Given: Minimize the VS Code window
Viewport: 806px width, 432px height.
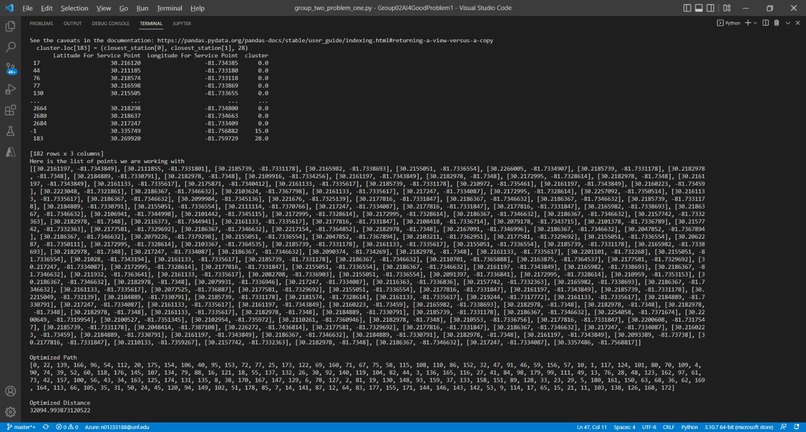Looking at the screenshot, I should [746, 8].
